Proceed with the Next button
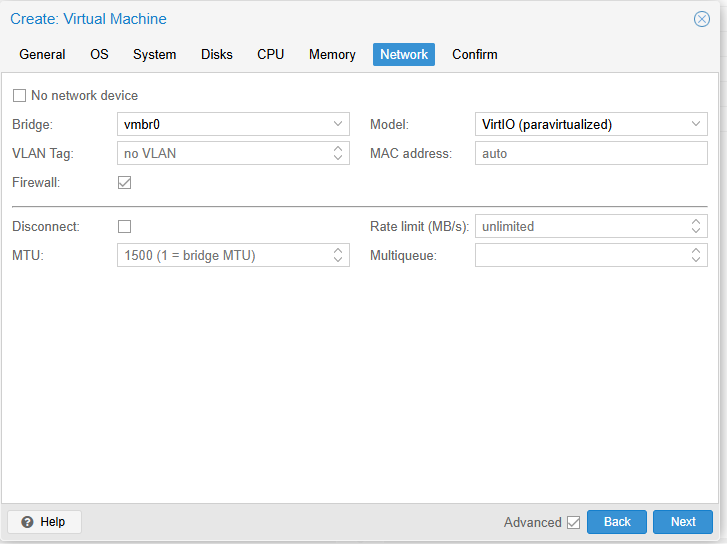 683,522
